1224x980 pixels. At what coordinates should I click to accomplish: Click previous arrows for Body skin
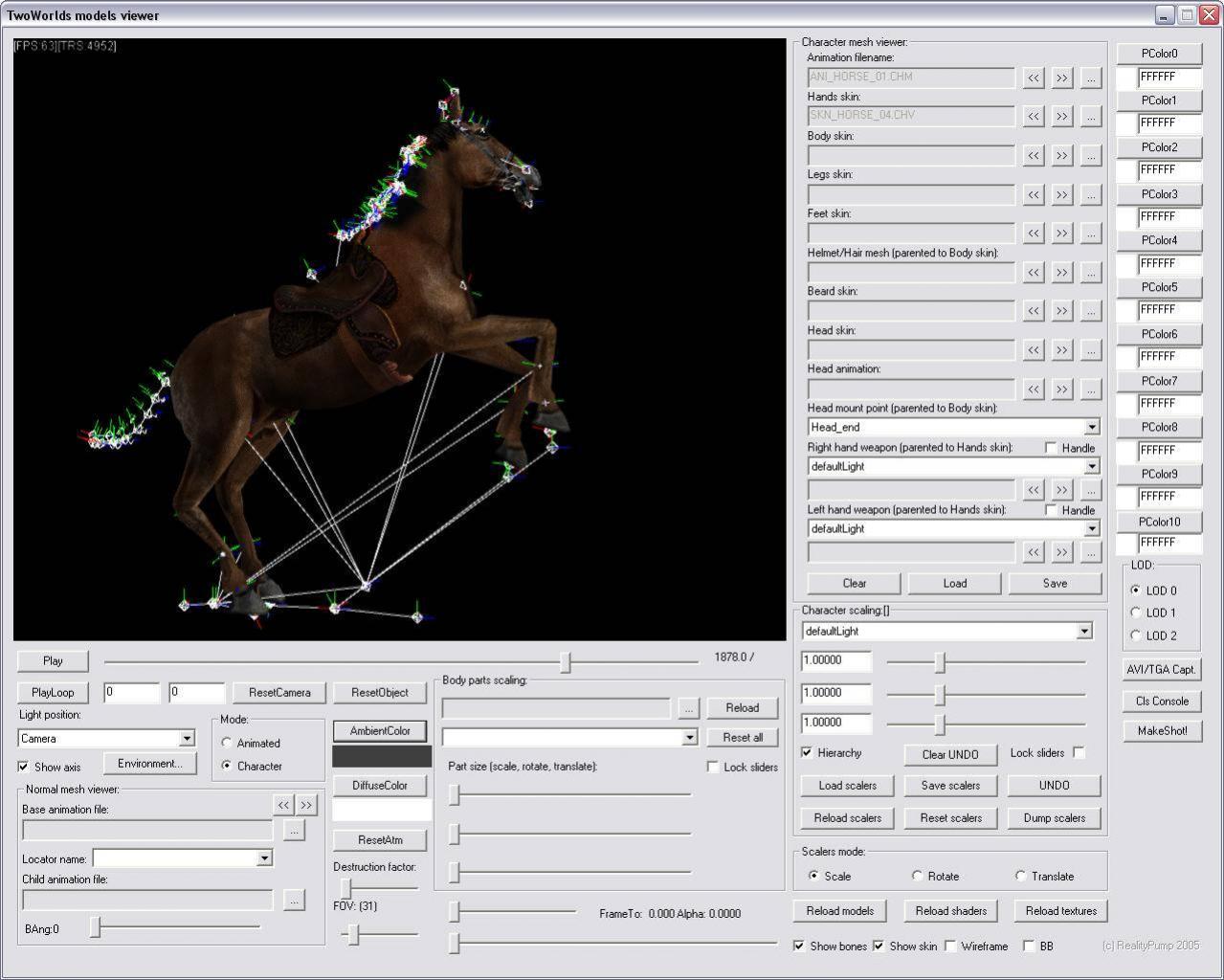(x=1033, y=155)
